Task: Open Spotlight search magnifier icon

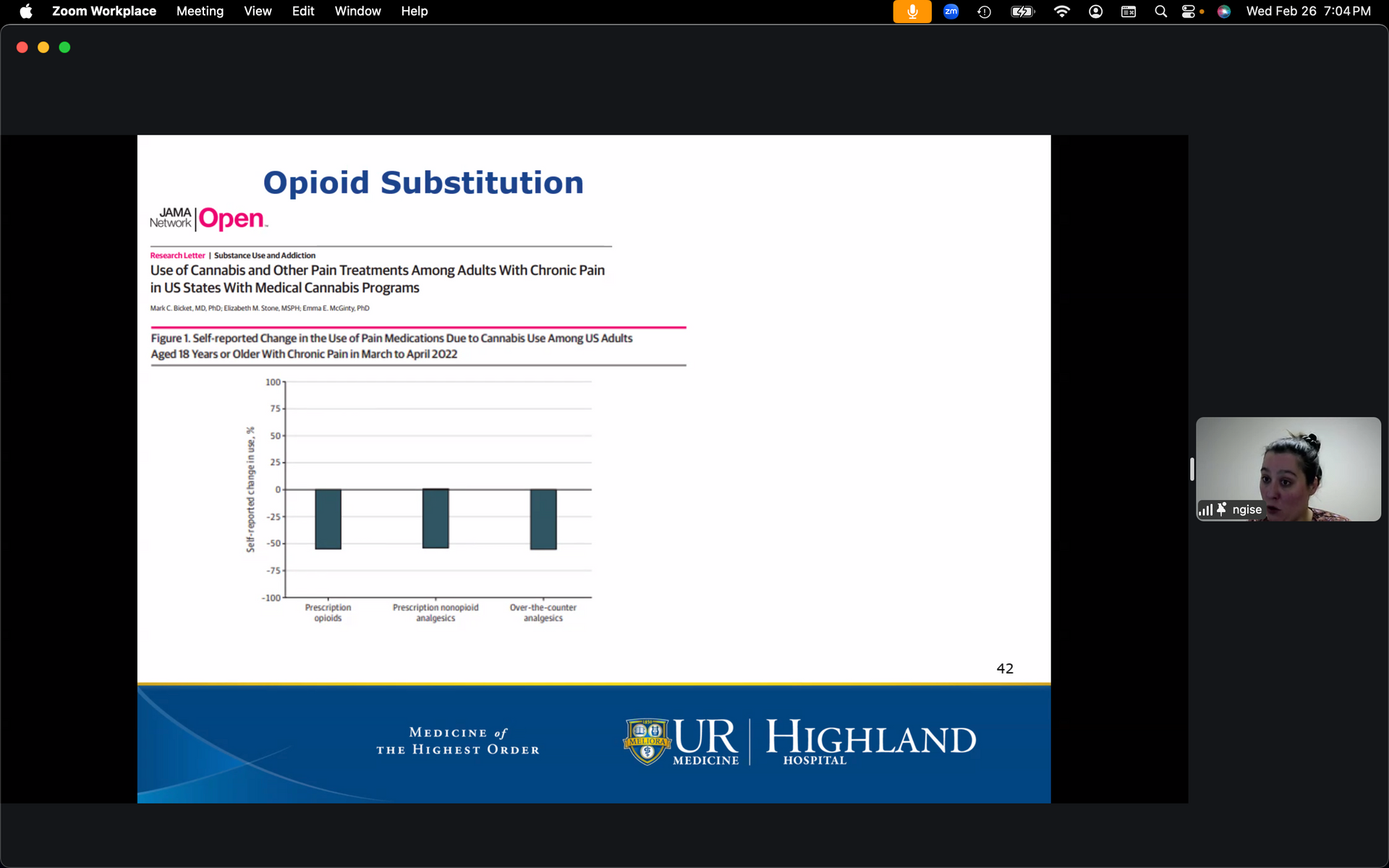Action: (x=1160, y=12)
